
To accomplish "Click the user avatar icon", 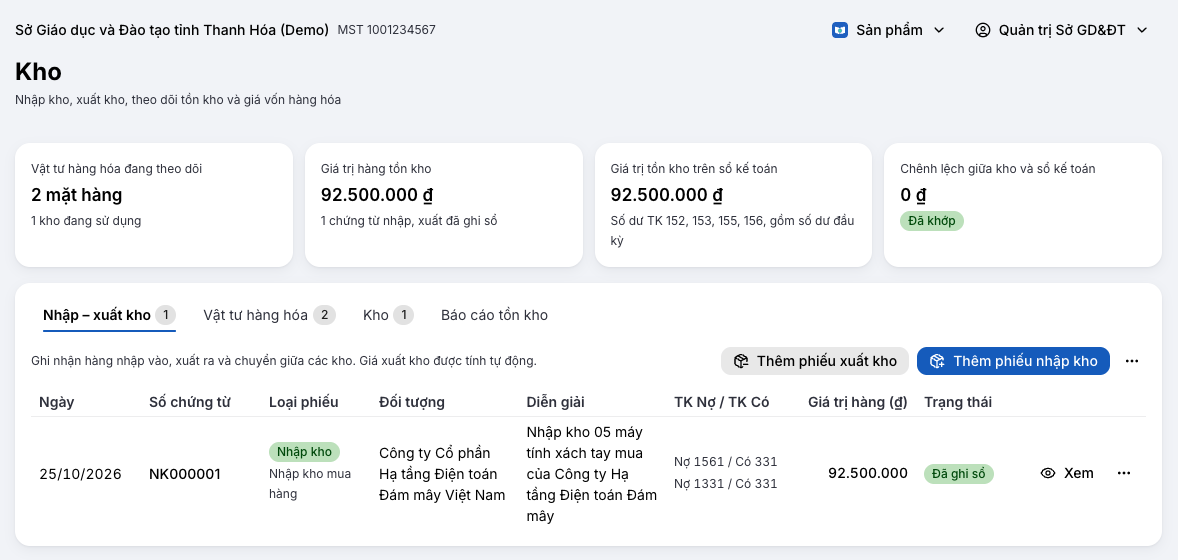I will point(983,30).
